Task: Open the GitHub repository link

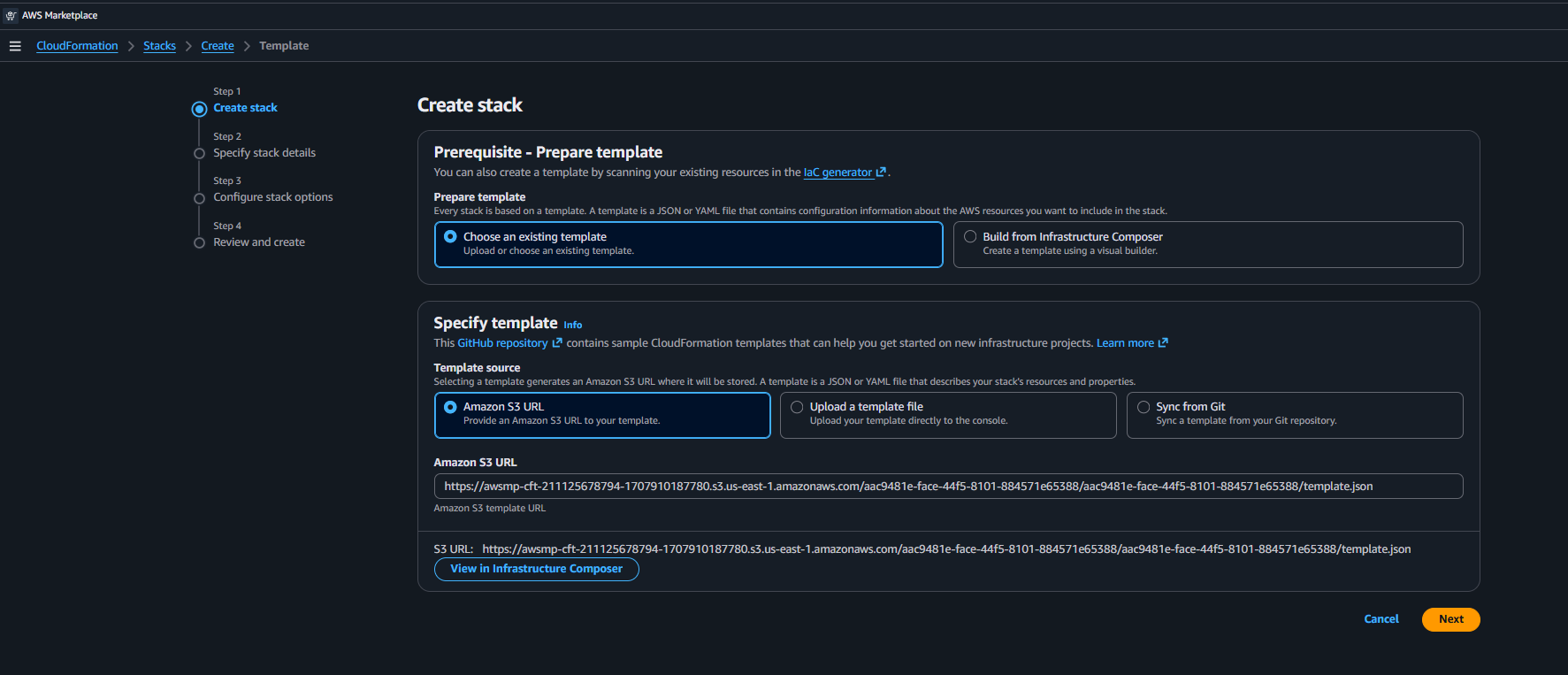Action: click(502, 343)
